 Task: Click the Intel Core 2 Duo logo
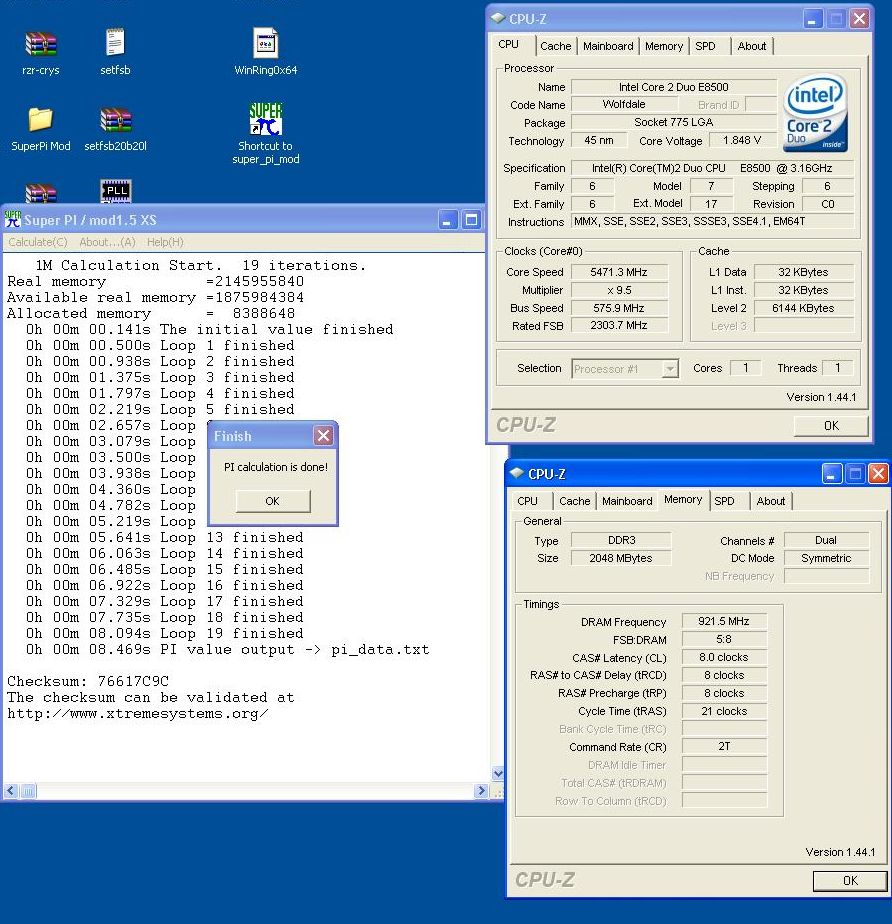[816, 113]
